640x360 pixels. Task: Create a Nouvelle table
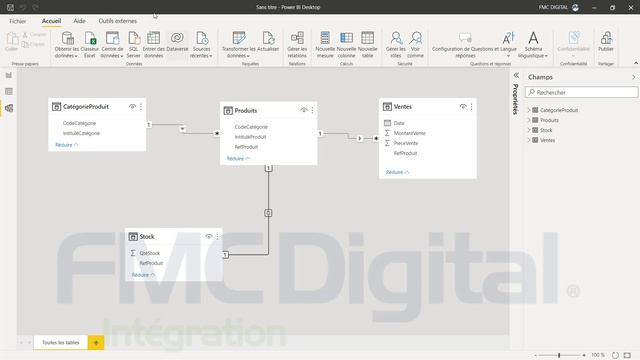point(367,44)
